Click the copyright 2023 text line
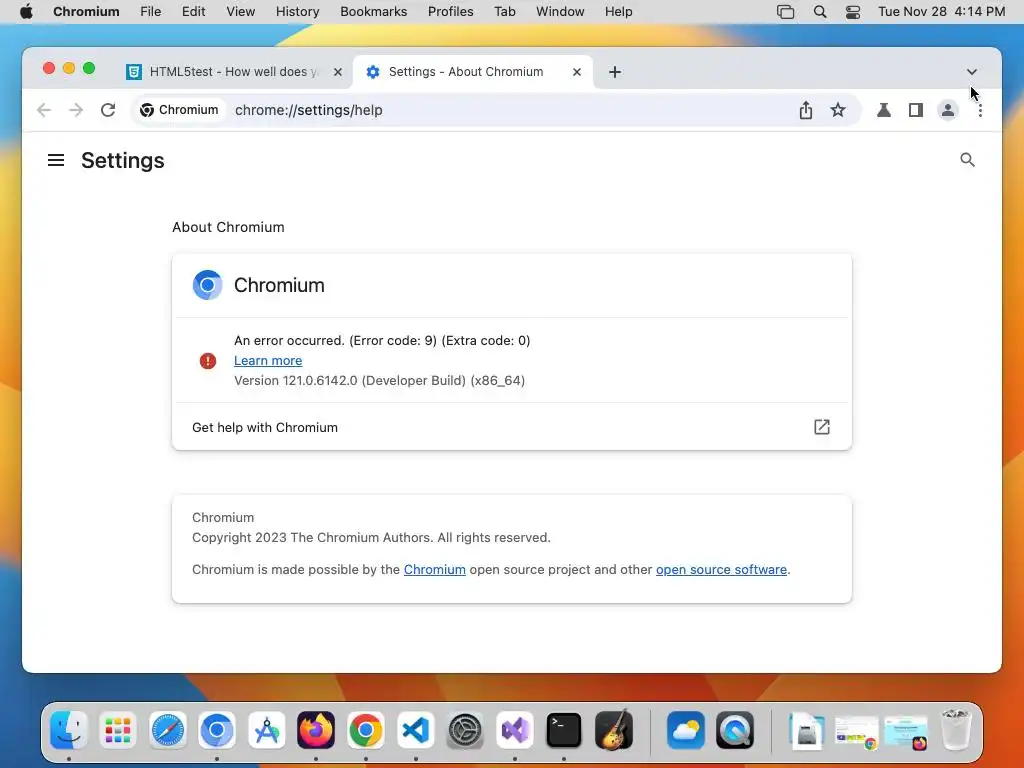This screenshot has width=1024, height=768. click(371, 537)
